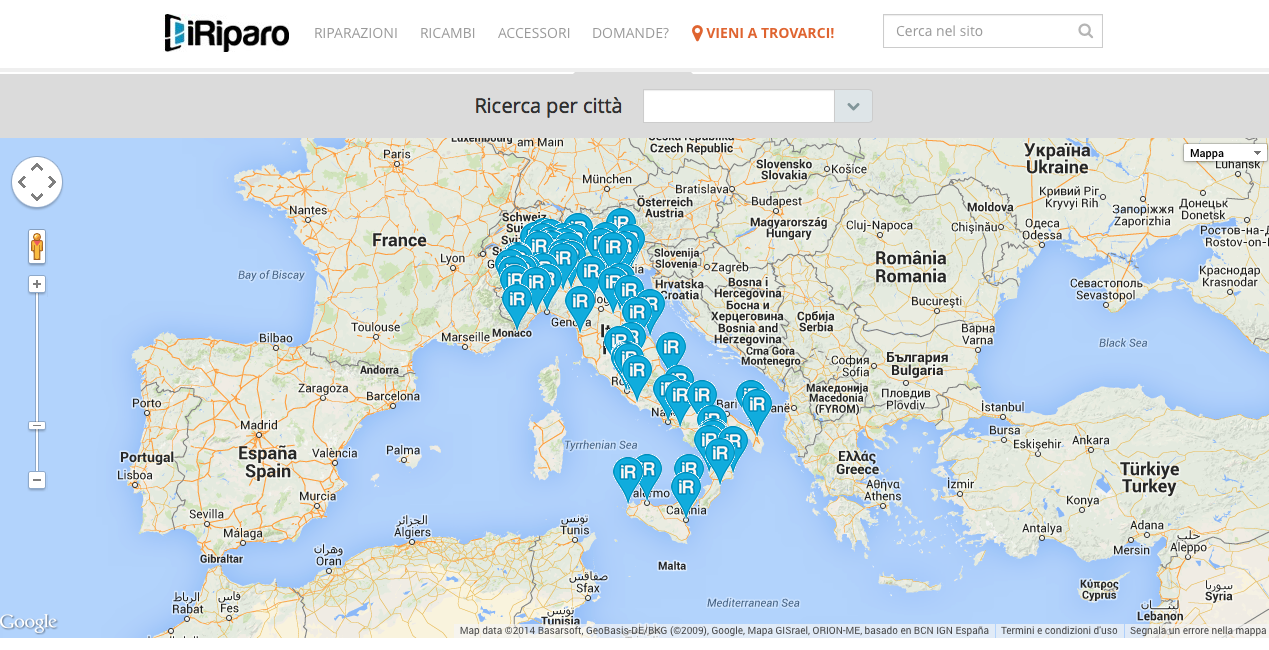Click the România Romania map label

[910, 267]
